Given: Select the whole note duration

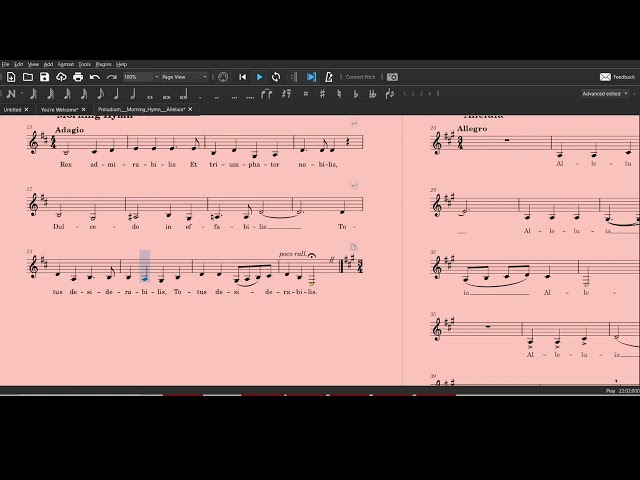Looking at the screenshot, I should click(x=150, y=97).
